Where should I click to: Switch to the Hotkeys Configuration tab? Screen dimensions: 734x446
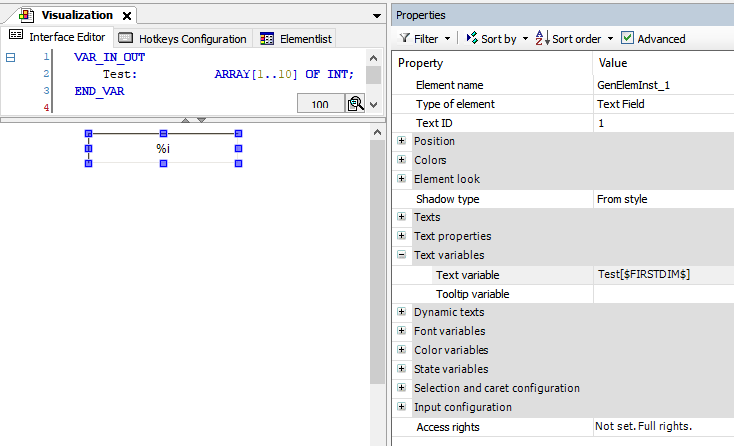pyautogui.click(x=183, y=39)
